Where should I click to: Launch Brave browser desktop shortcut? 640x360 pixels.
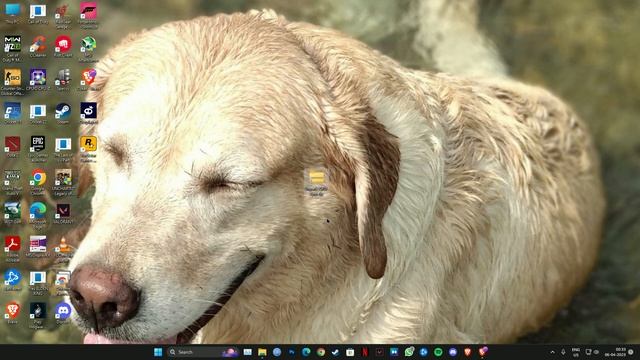coord(13,313)
